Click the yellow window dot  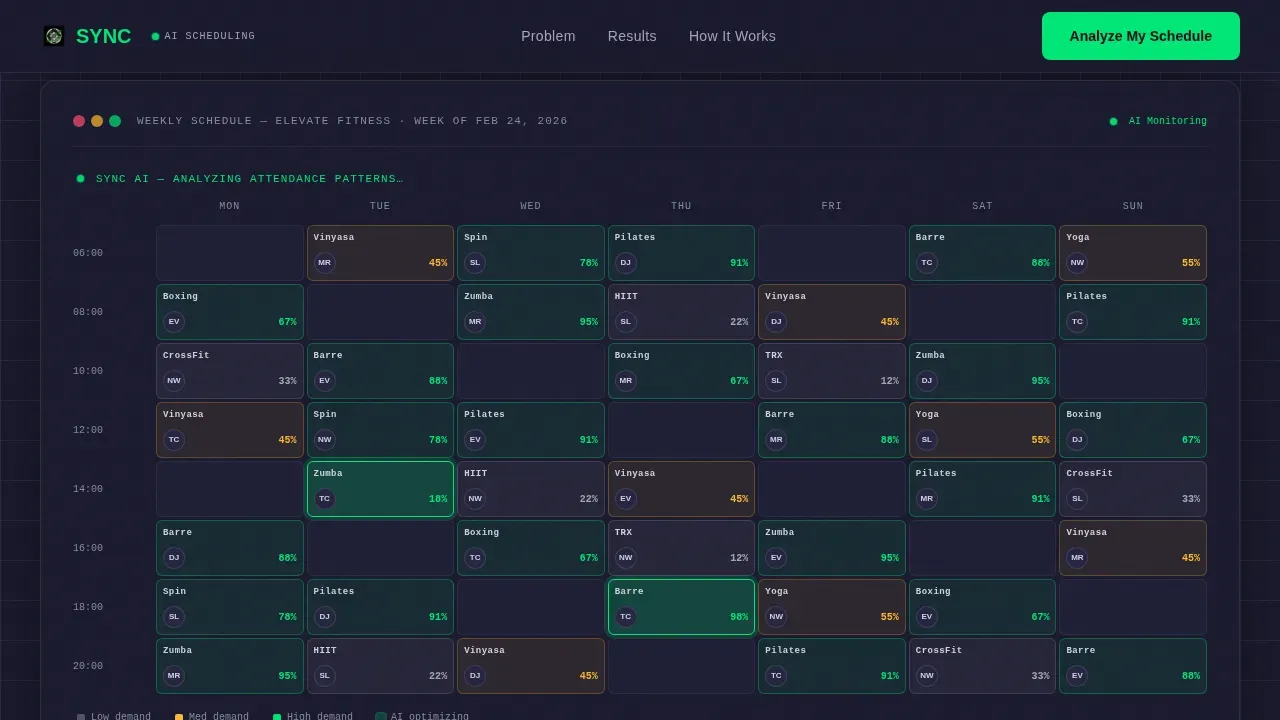coord(97,121)
